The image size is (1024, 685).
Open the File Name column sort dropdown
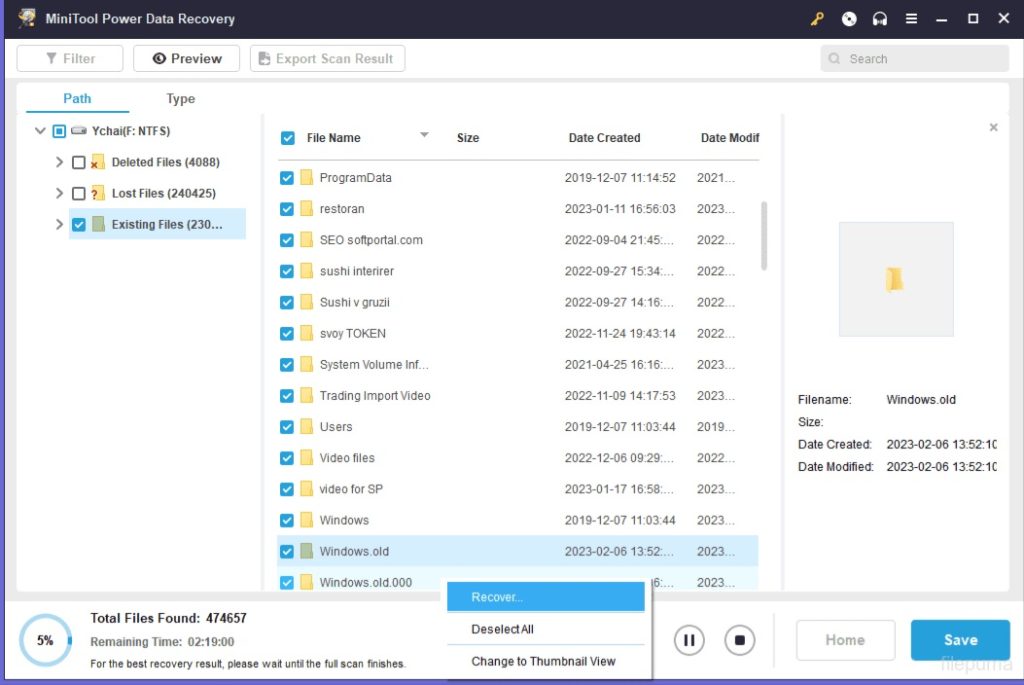click(424, 135)
